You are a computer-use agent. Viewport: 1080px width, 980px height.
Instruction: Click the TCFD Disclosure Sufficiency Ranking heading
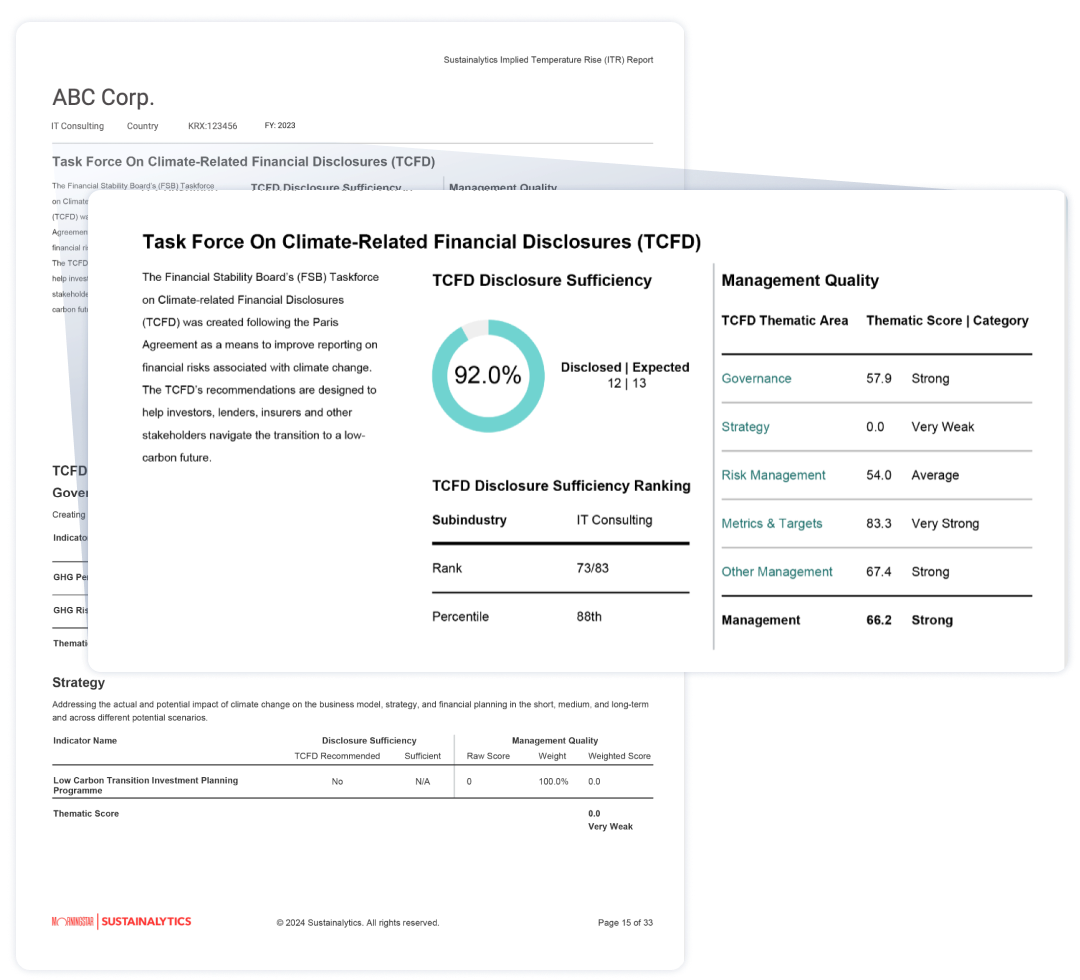[561, 486]
